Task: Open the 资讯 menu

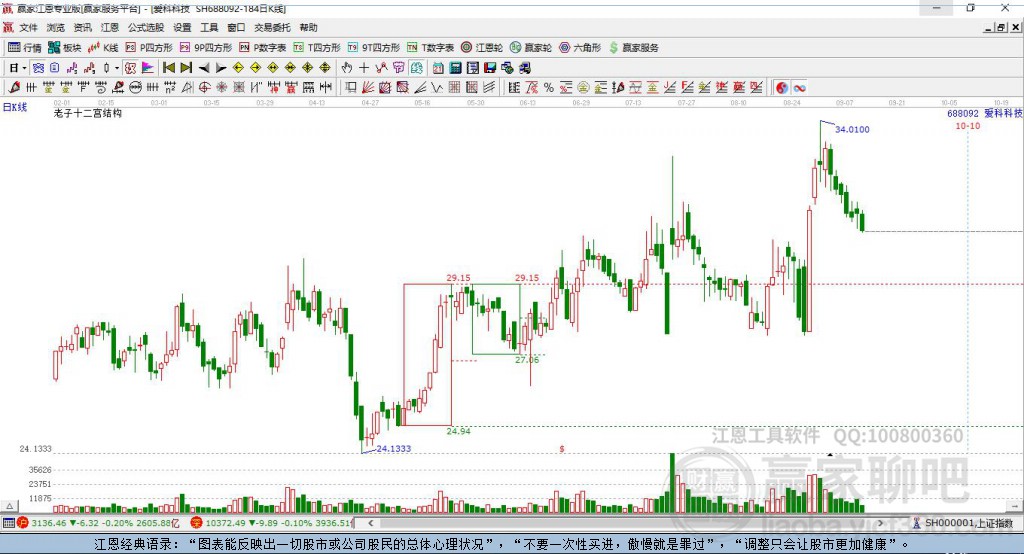Action: click(82, 27)
